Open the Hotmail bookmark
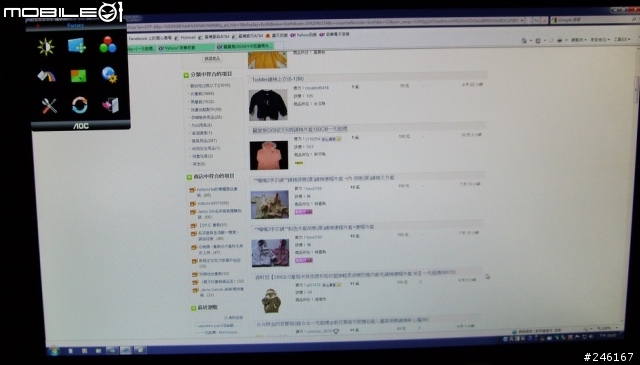Screen dimensions: 640x365 pyautogui.click(x=185, y=37)
